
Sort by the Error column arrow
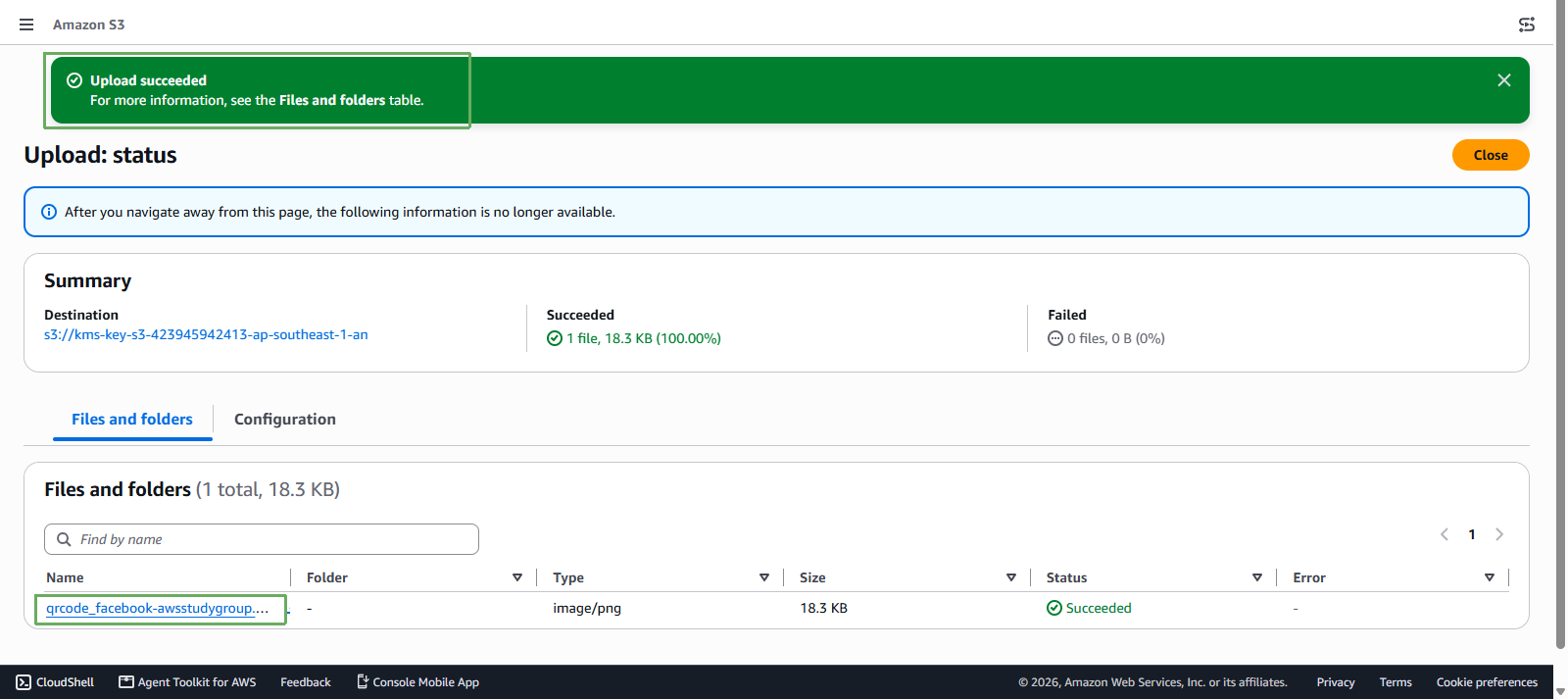[x=1490, y=577]
